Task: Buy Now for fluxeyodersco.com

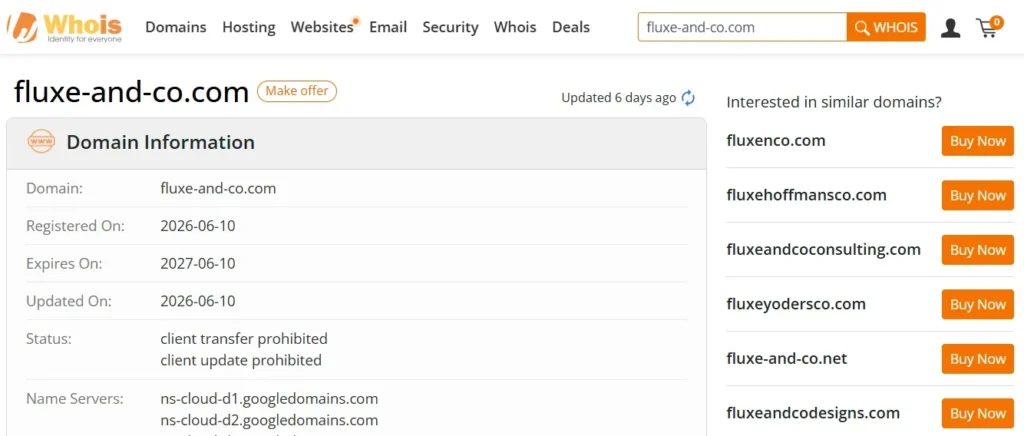Action: (x=978, y=304)
